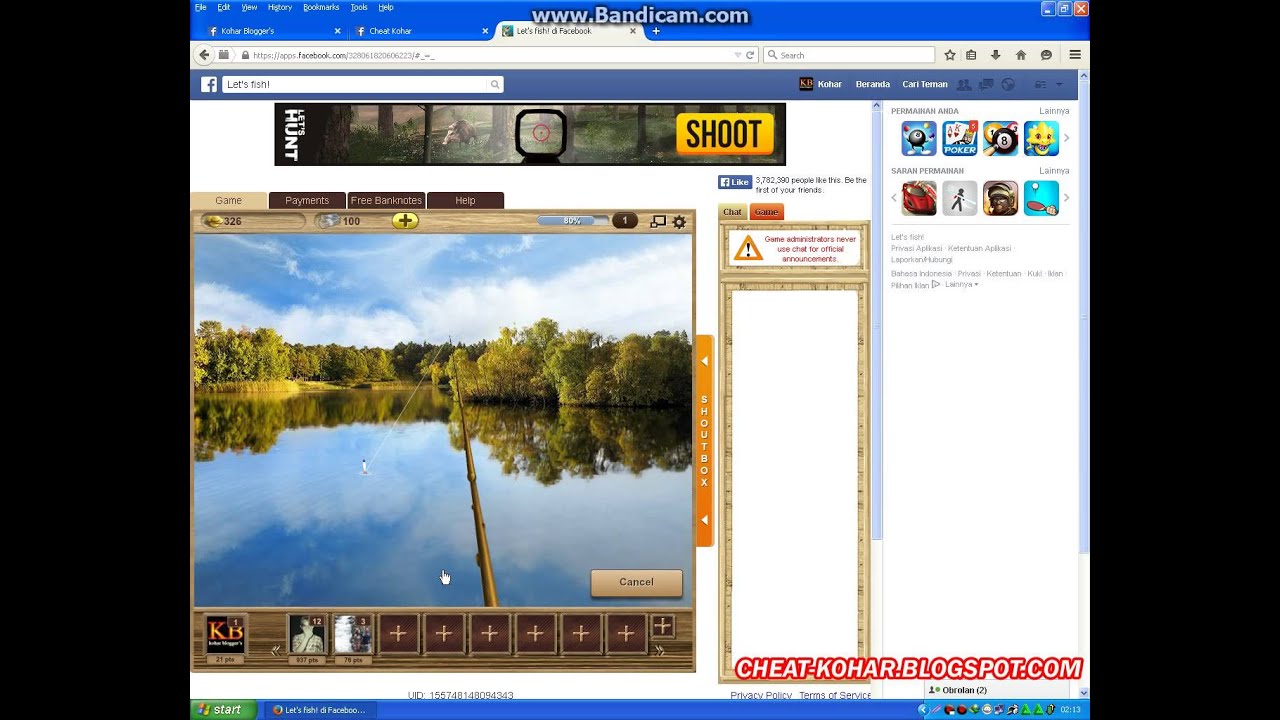The image size is (1280, 720).
Task: Open the soldier suggested game icon
Action: (1000, 198)
